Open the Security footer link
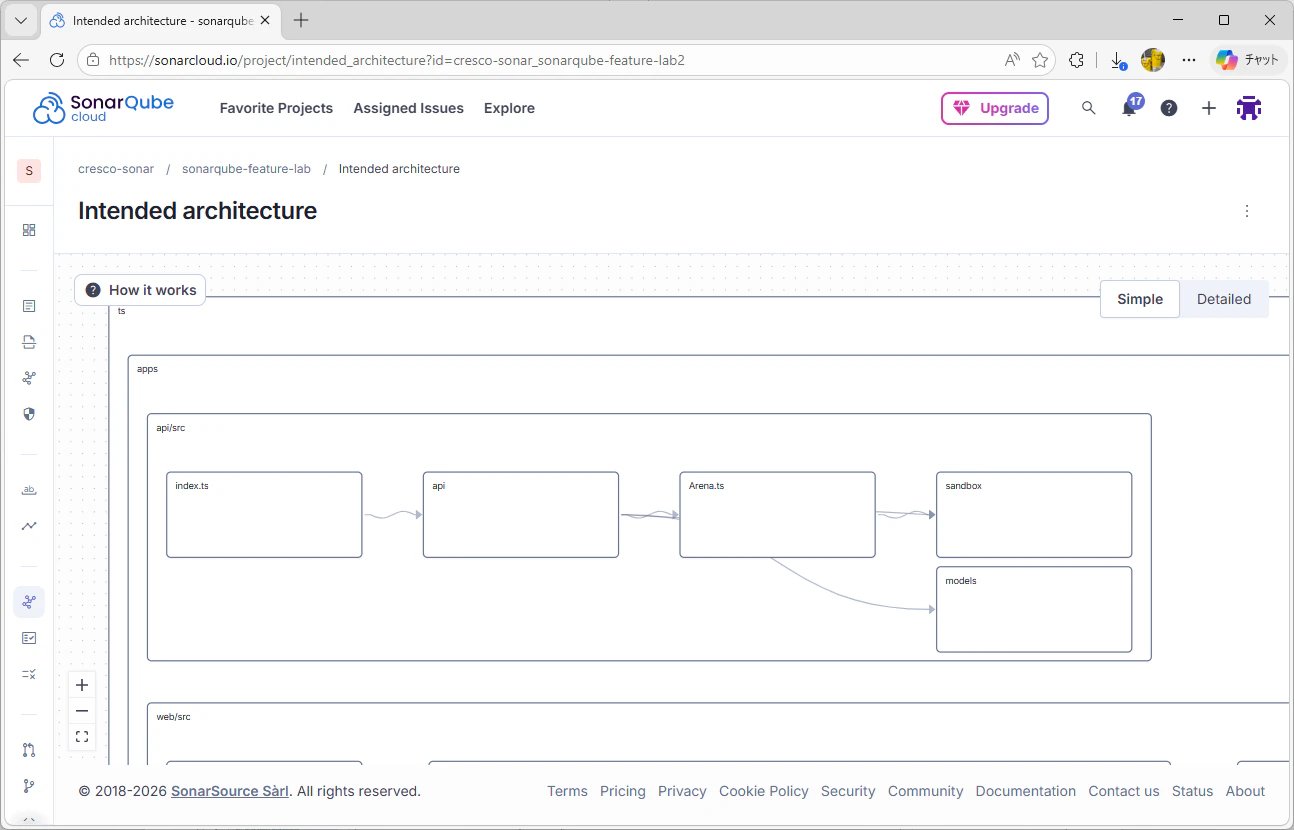The height and width of the screenshot is (830, 1294). point(848,791)
